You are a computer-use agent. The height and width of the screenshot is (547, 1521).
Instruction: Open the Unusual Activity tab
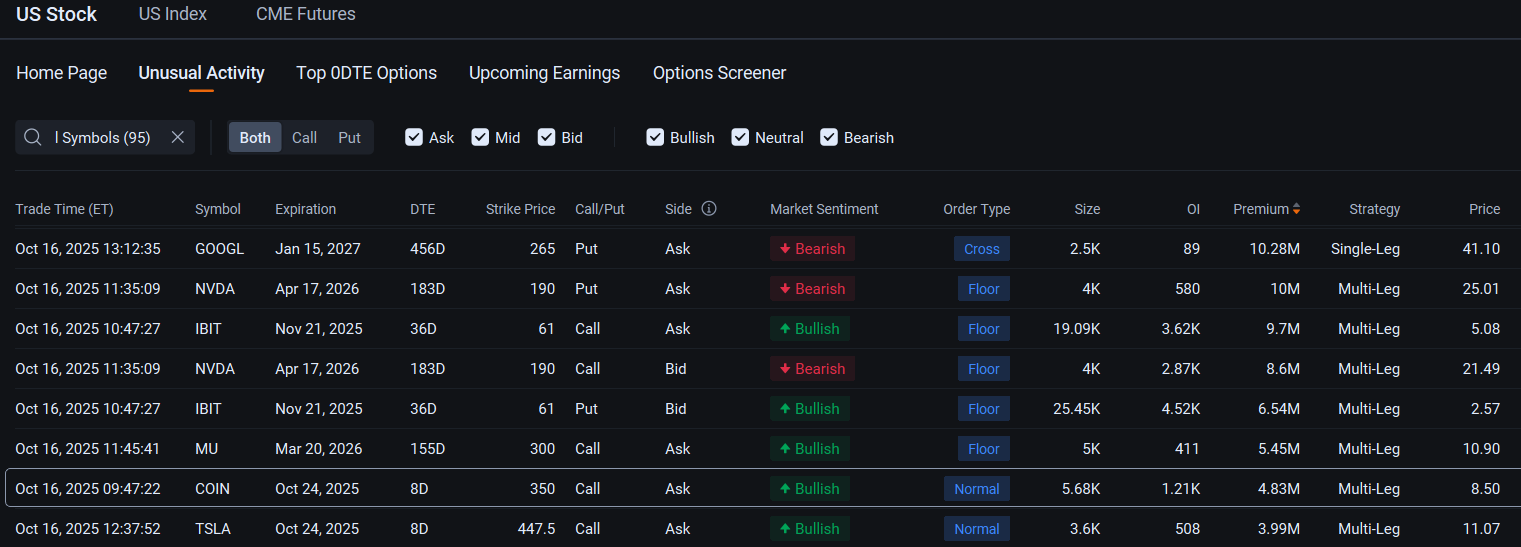point(202,73)
